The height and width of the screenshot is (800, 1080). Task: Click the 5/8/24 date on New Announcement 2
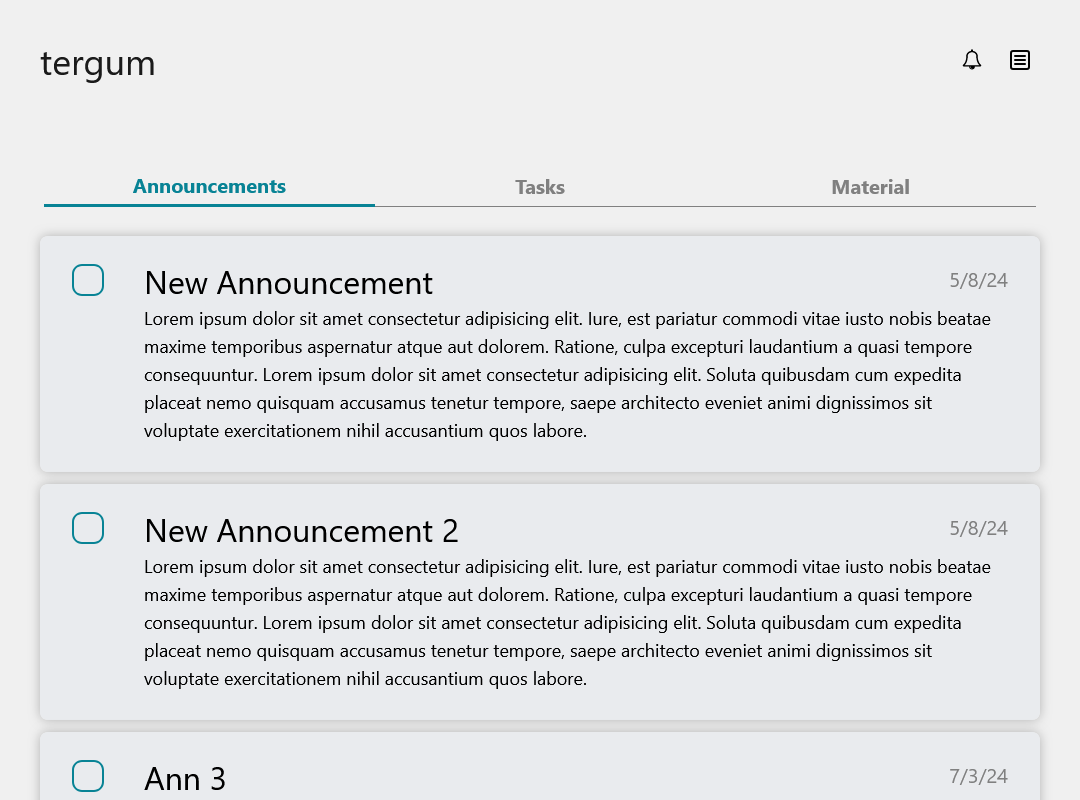978,528
